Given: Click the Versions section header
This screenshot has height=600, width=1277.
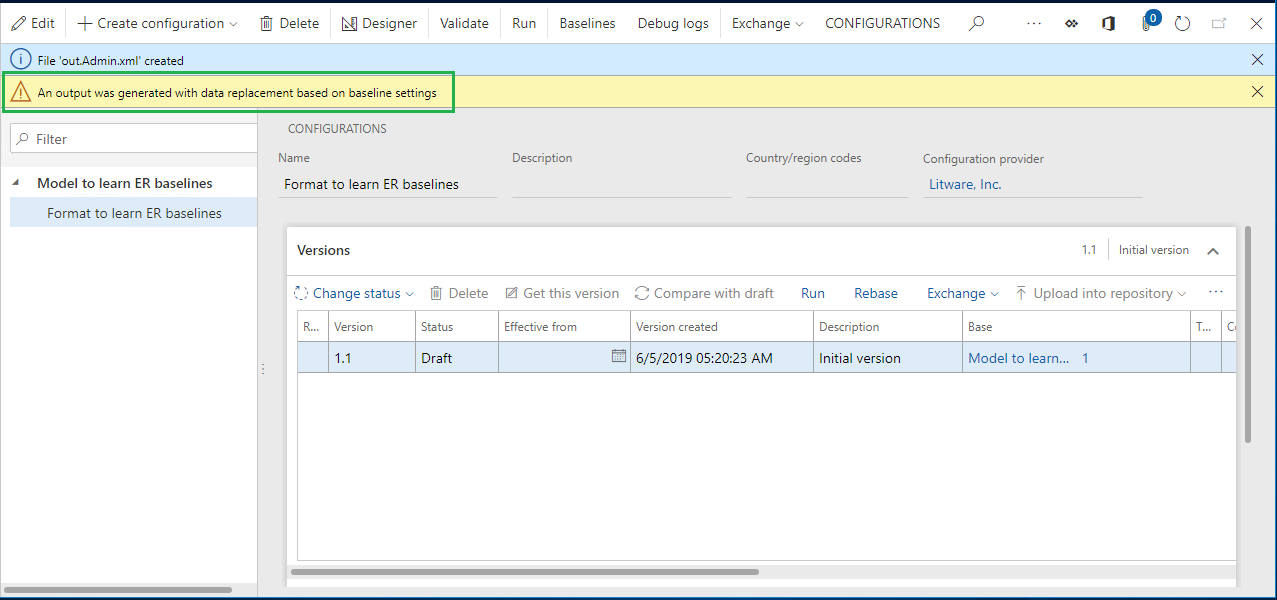Looking at the screenshot, I should click(x=761, y=250).
